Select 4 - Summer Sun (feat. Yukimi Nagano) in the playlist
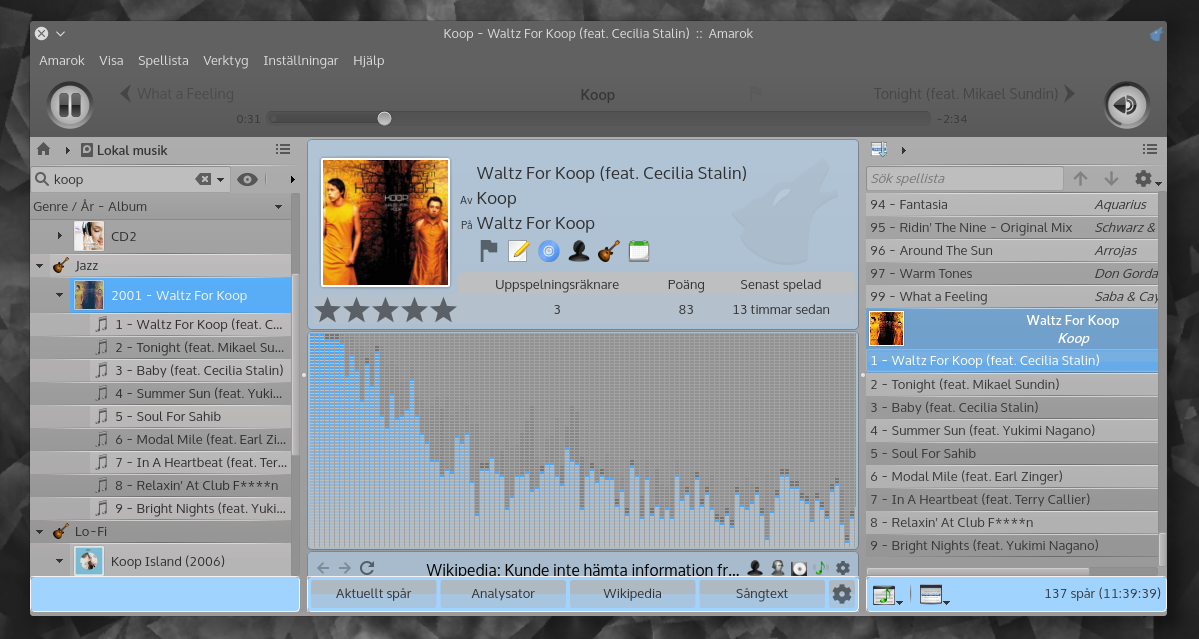 (1012, 430)
